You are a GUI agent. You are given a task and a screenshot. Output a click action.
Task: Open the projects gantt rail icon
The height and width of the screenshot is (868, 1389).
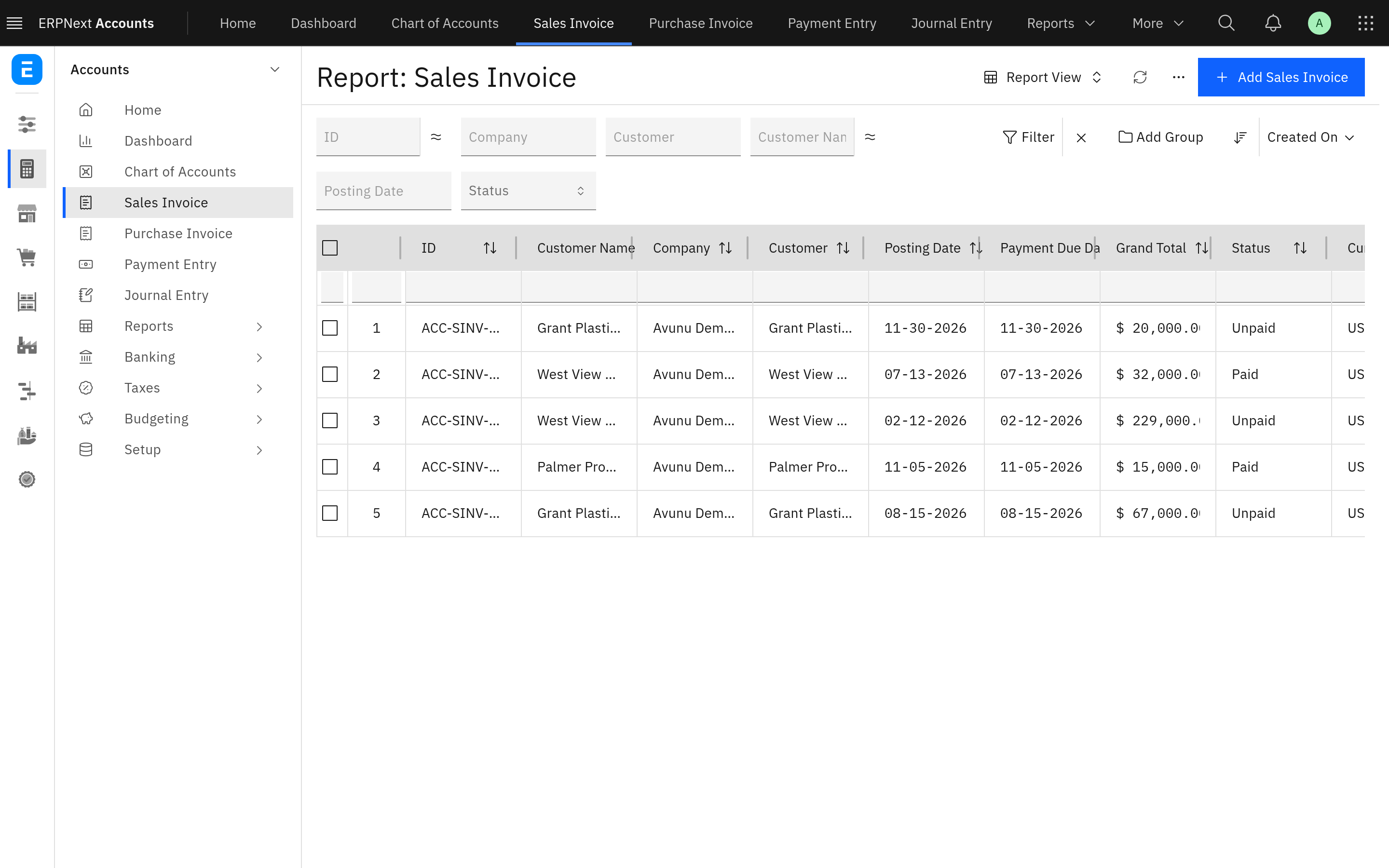[27, 391]
